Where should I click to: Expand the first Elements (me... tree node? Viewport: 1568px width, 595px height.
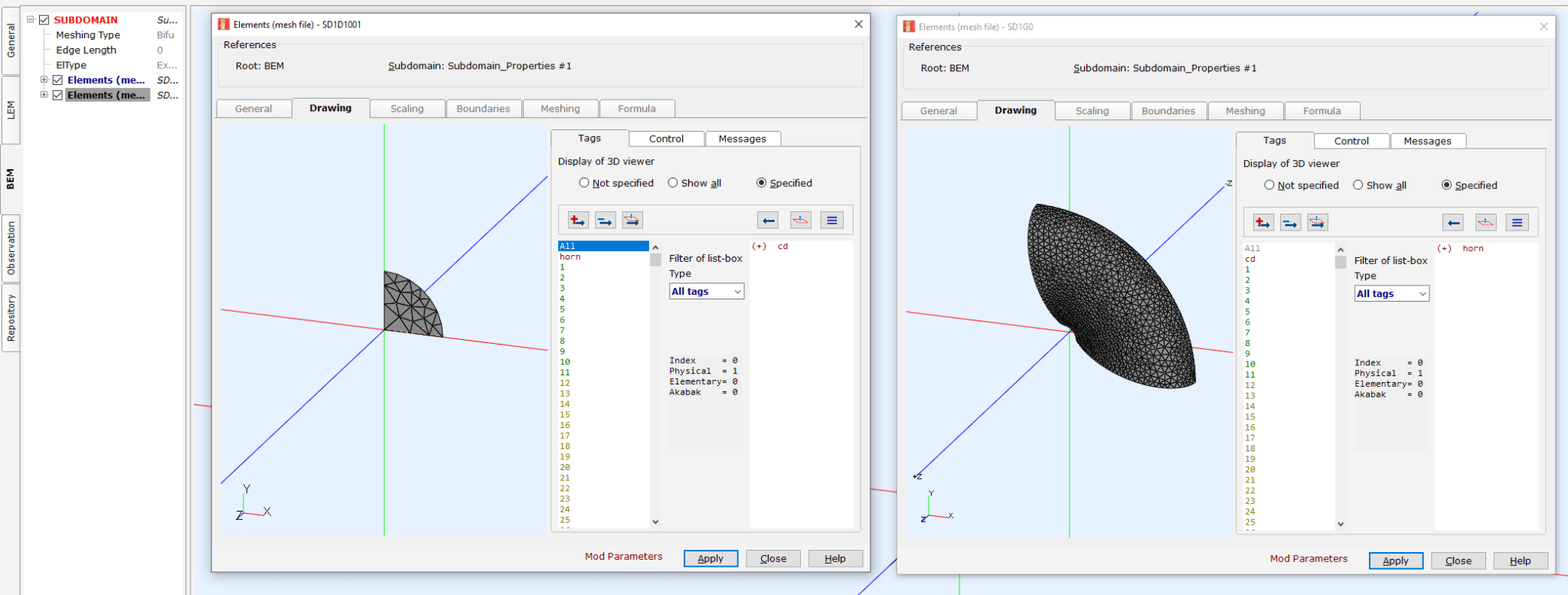(x=44, y=80)
